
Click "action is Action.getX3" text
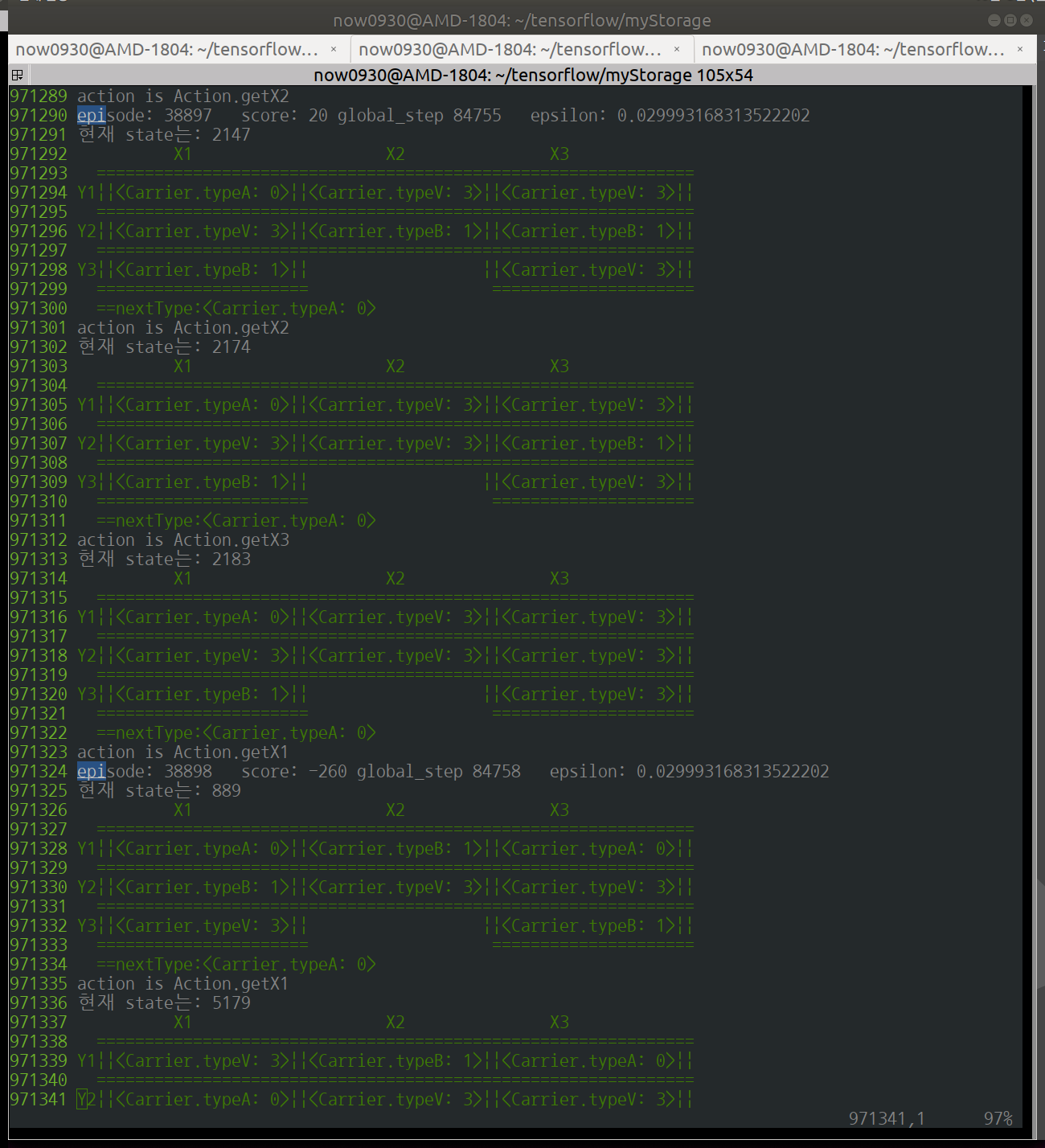[x=183, y=540]
